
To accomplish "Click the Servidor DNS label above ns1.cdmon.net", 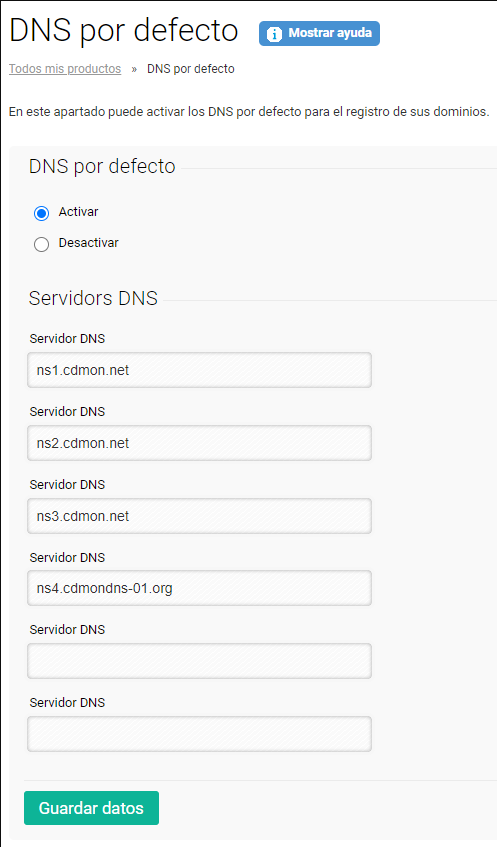I will [x=68, y=339].
